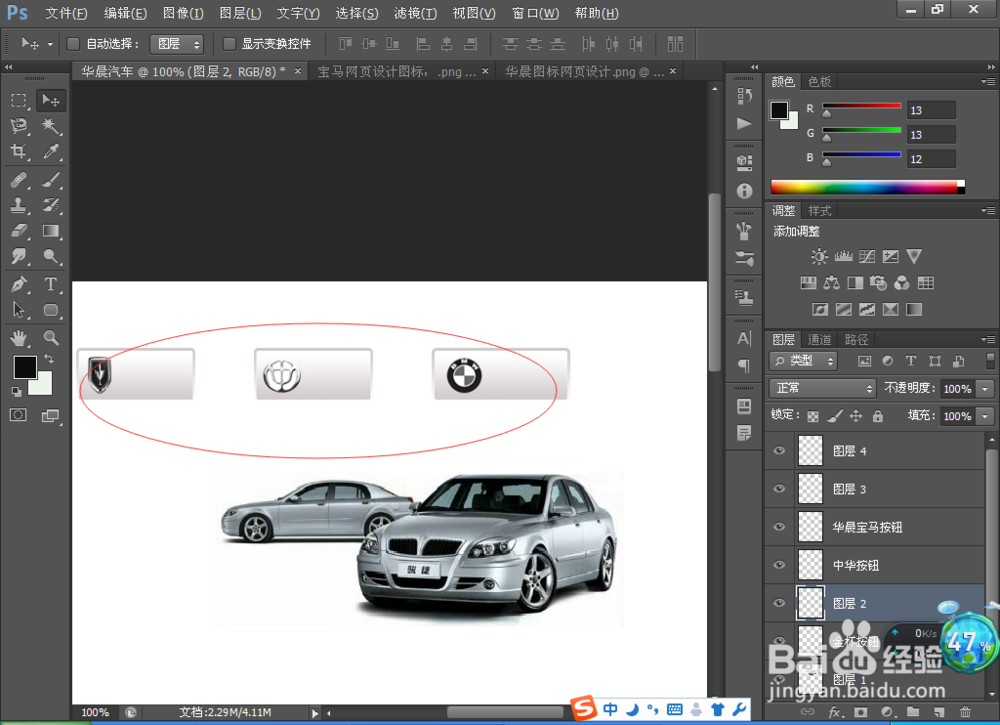Pick a color from the spectrum ramp
Screen dimensions: 1000x725
[x=867, y=187]
